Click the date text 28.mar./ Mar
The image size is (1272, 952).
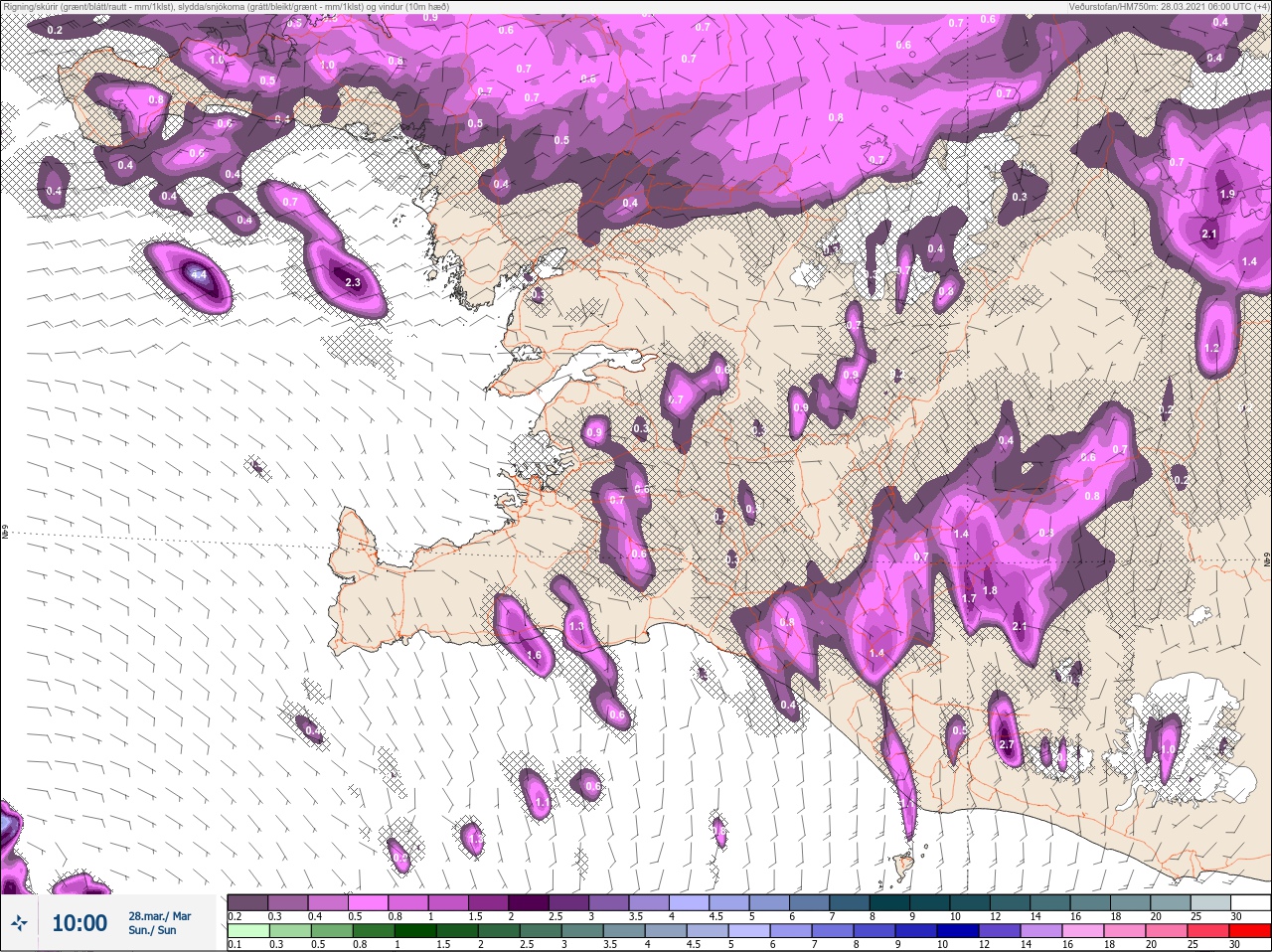tap(159, 916)
